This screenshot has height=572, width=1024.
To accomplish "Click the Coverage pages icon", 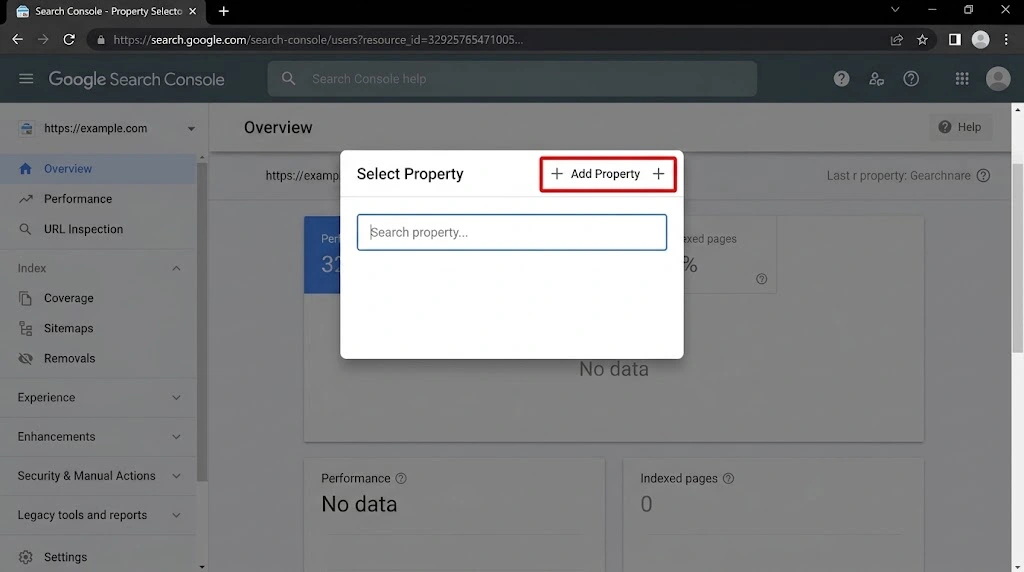I will (x=25, y=298).
